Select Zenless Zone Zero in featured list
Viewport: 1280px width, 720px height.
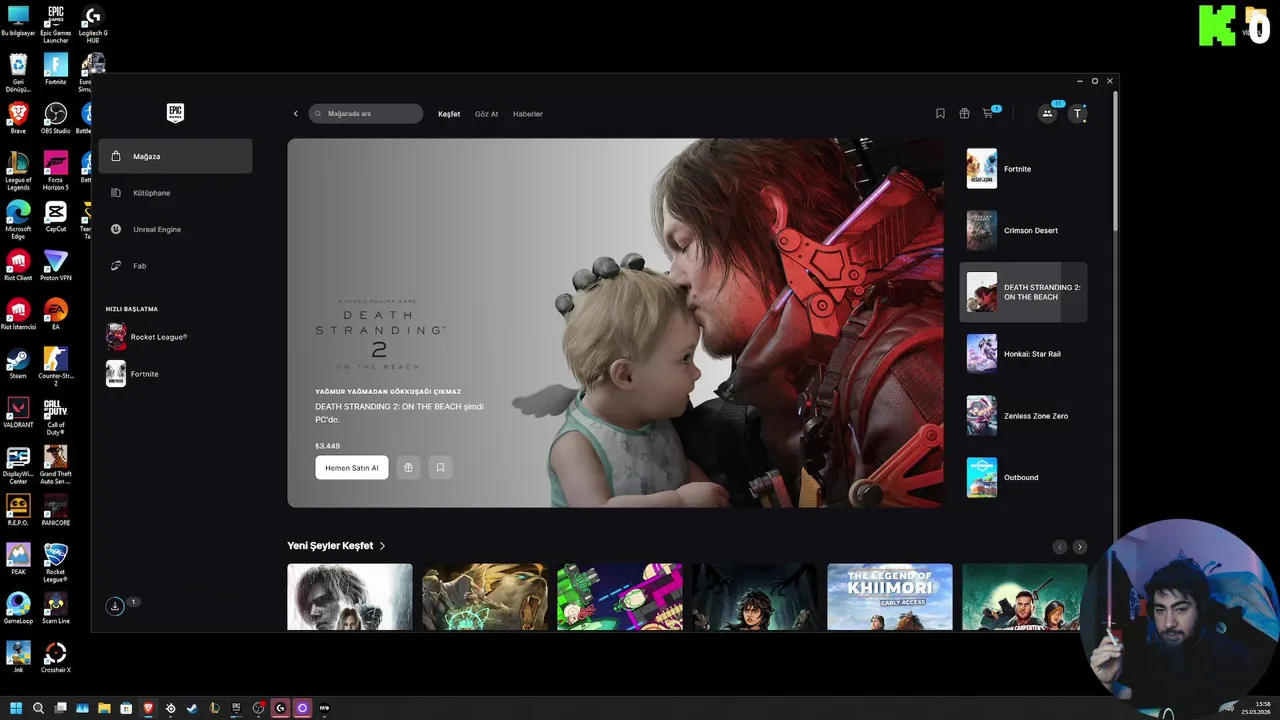tap(1023, 416)
